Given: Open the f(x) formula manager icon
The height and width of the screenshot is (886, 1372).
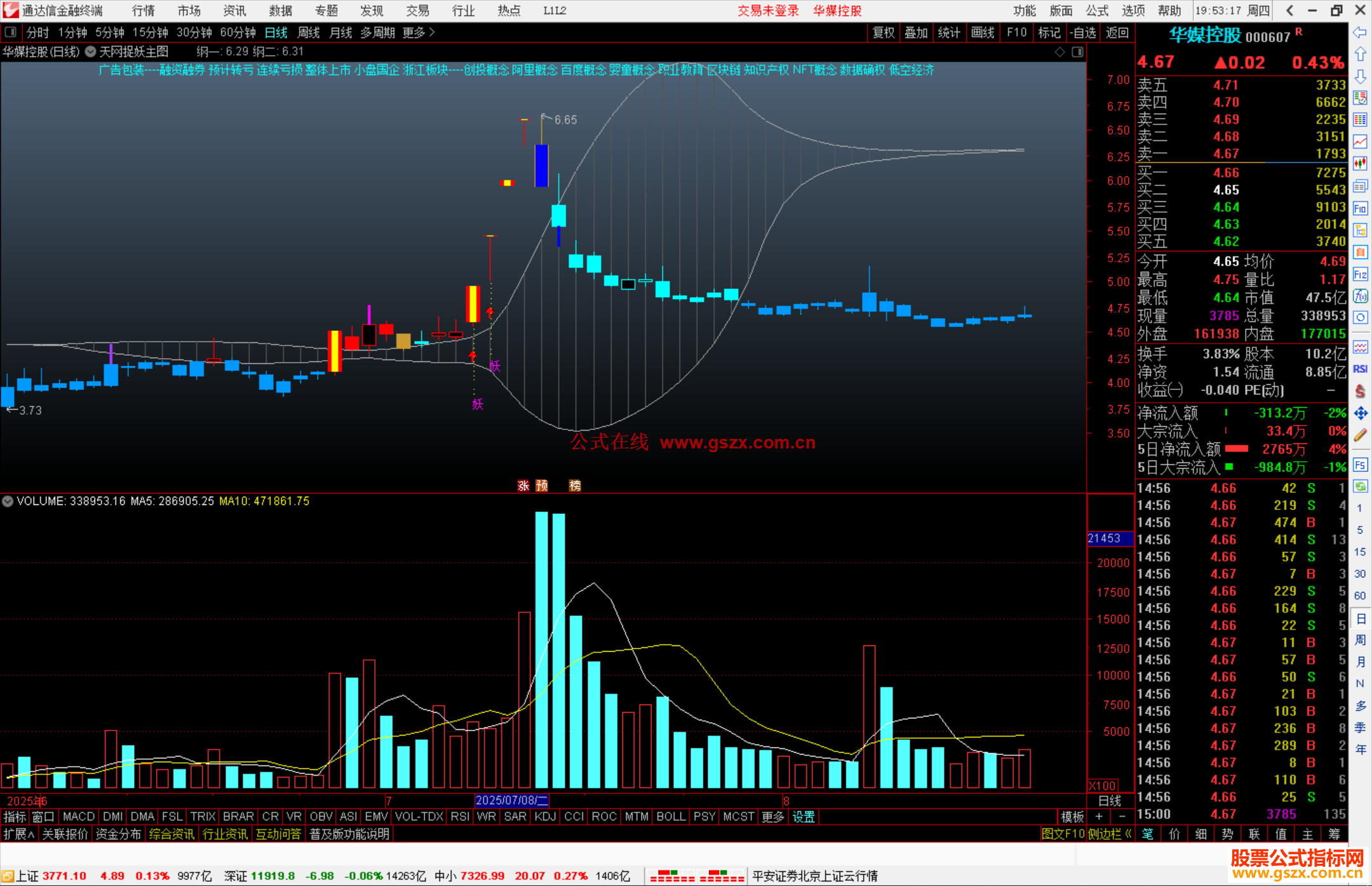Looking at the screenshot, I should [1360, 296].
